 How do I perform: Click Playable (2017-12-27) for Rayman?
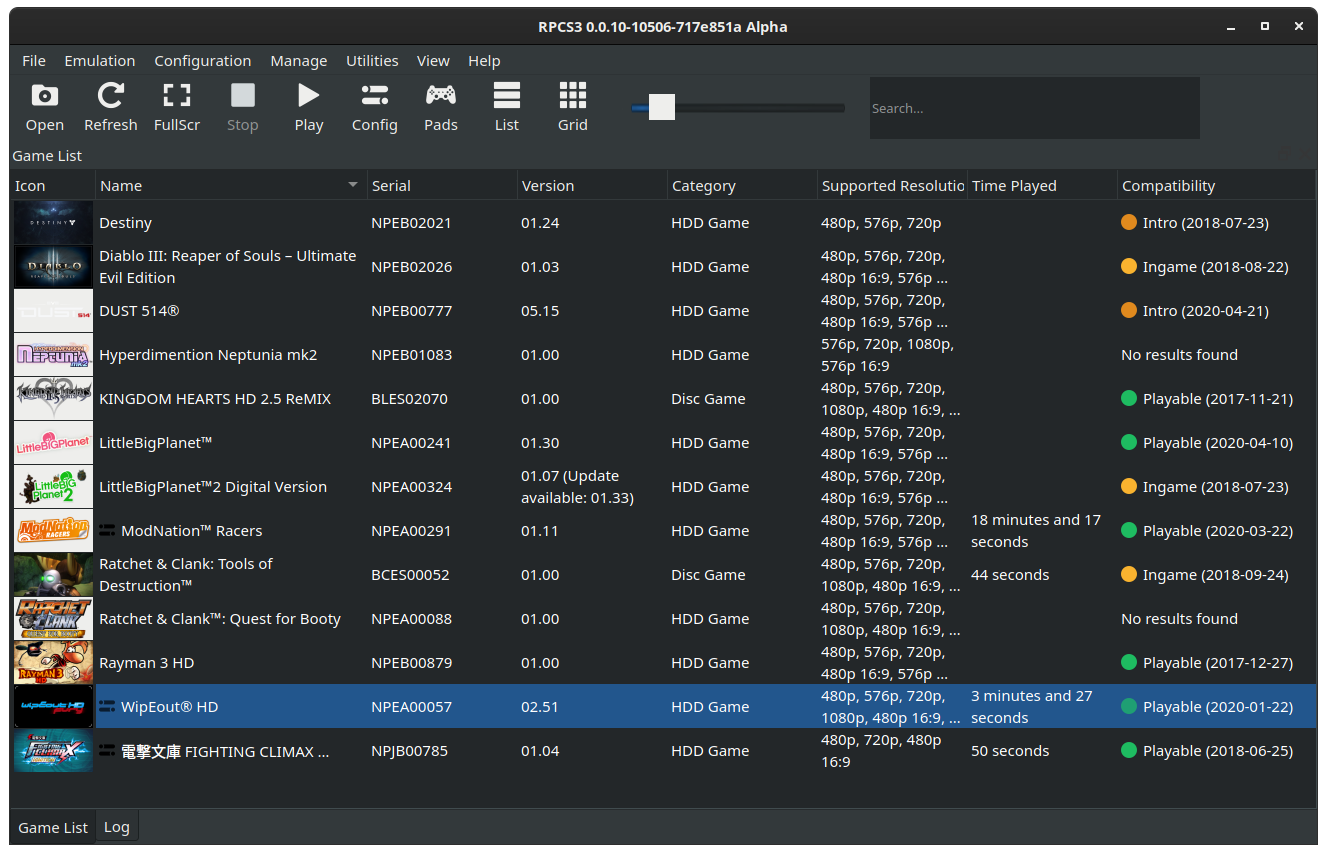coord(1207,663)
